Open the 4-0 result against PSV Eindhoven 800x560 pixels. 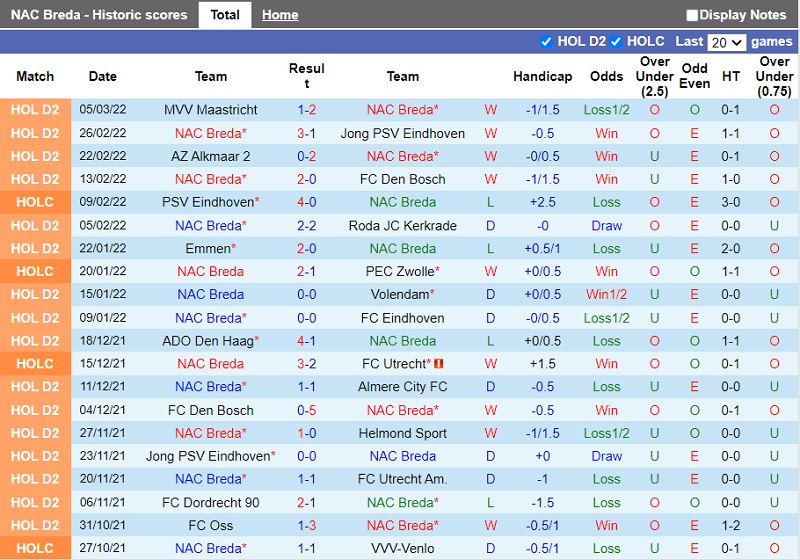point(306,202)
